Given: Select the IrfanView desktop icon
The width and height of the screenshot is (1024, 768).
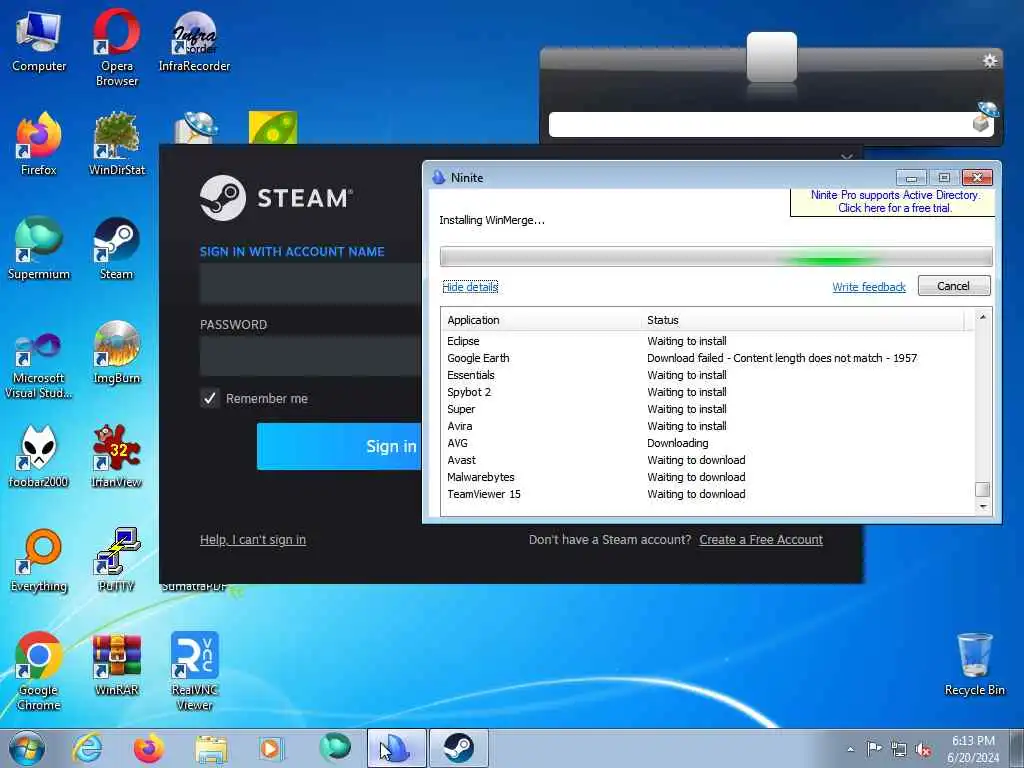Looking at the screenshot, I should pos(116,457).
